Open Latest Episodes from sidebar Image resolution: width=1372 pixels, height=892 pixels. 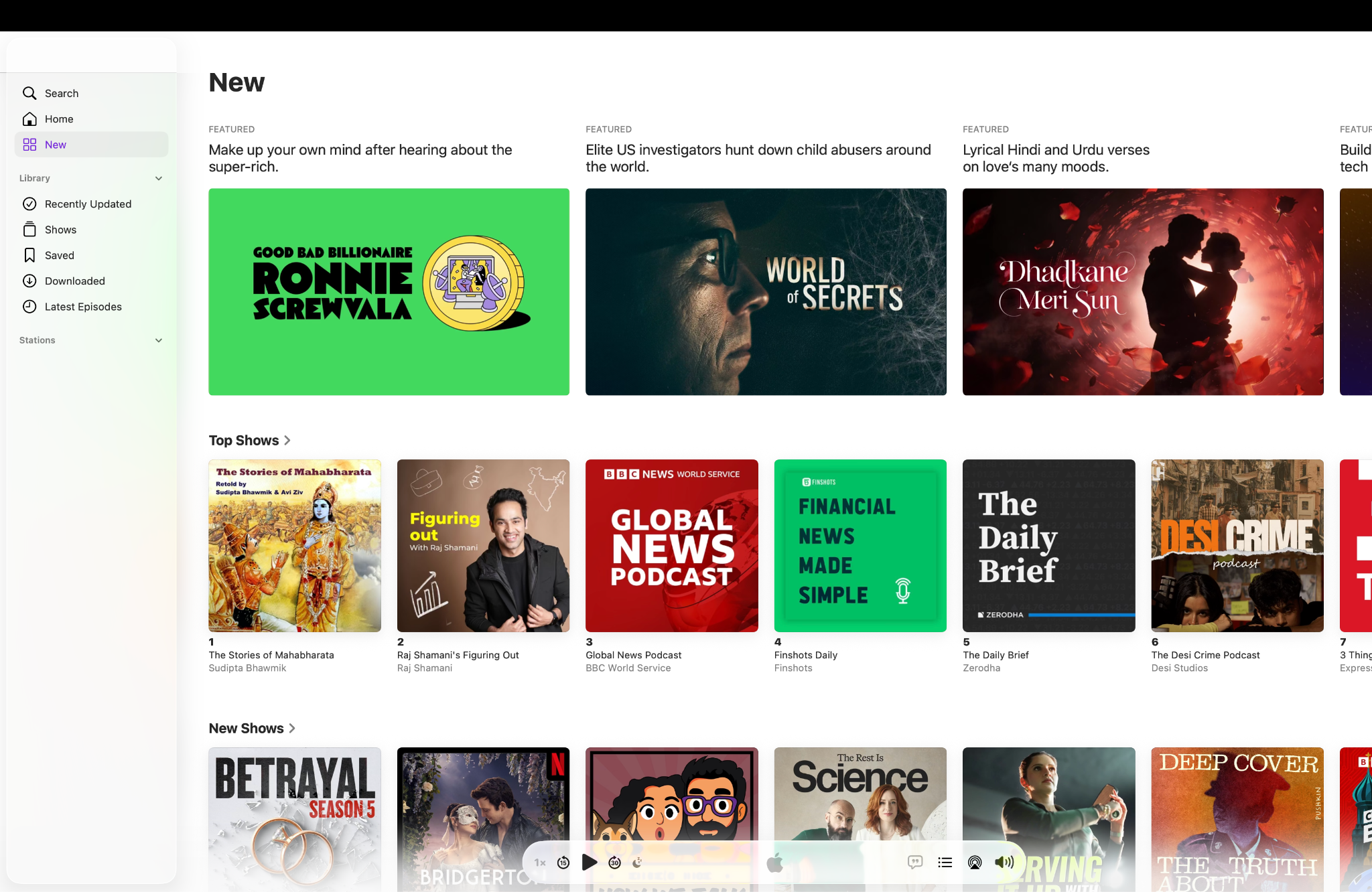82,307
